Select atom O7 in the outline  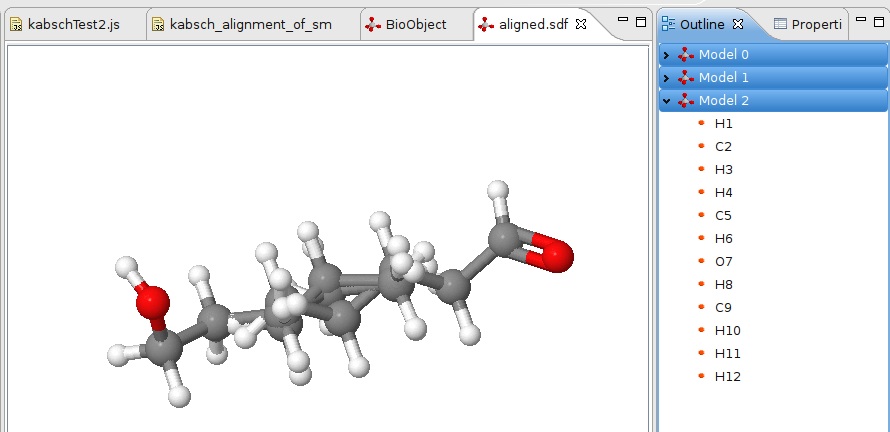tap(723, 261)
